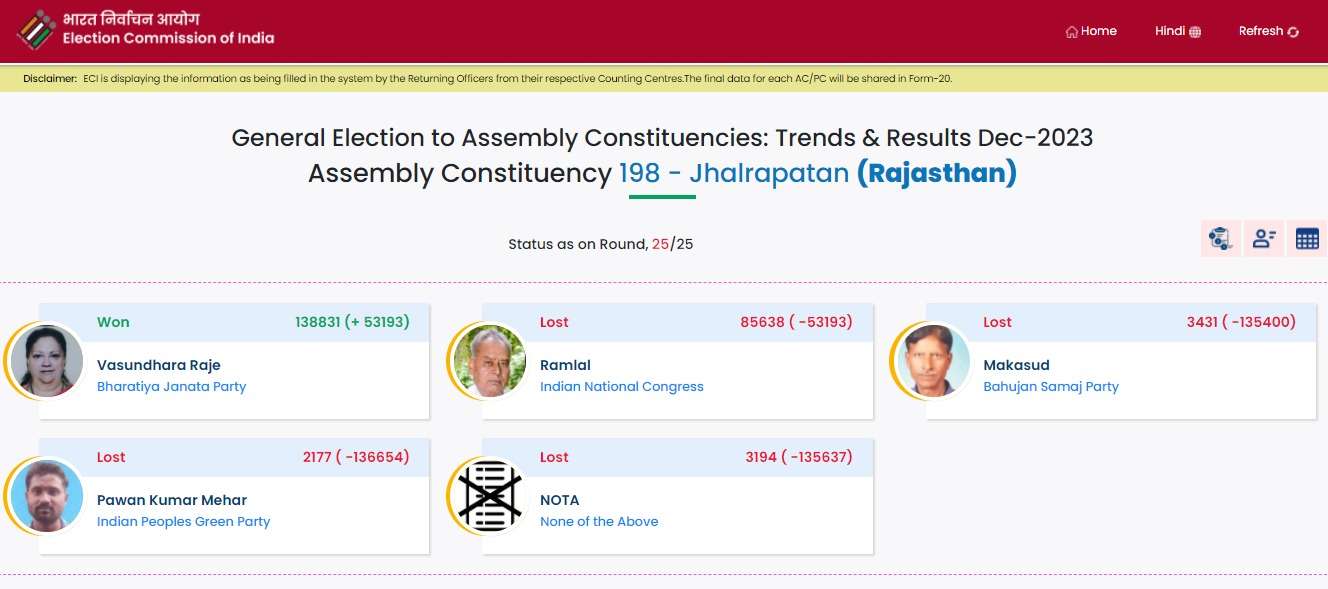Select the Indian Peoples Green Party link
The image size is (1328, 589).
pyautogui.click(x=183, y=521)
